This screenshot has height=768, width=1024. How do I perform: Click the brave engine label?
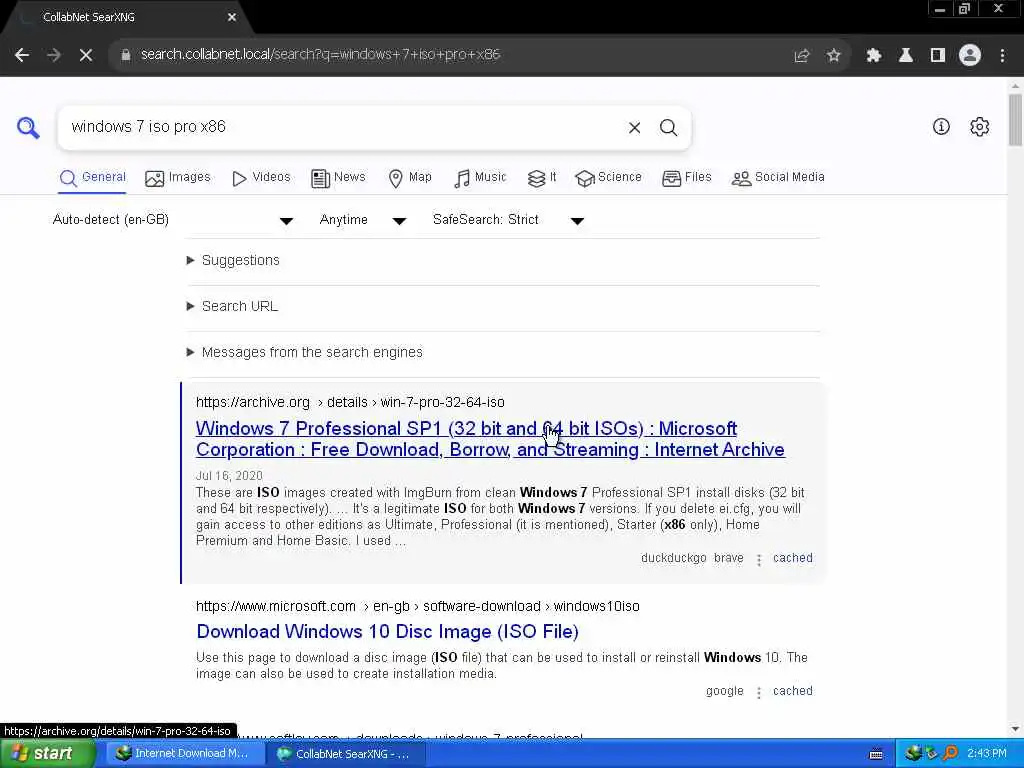(729, 558)
